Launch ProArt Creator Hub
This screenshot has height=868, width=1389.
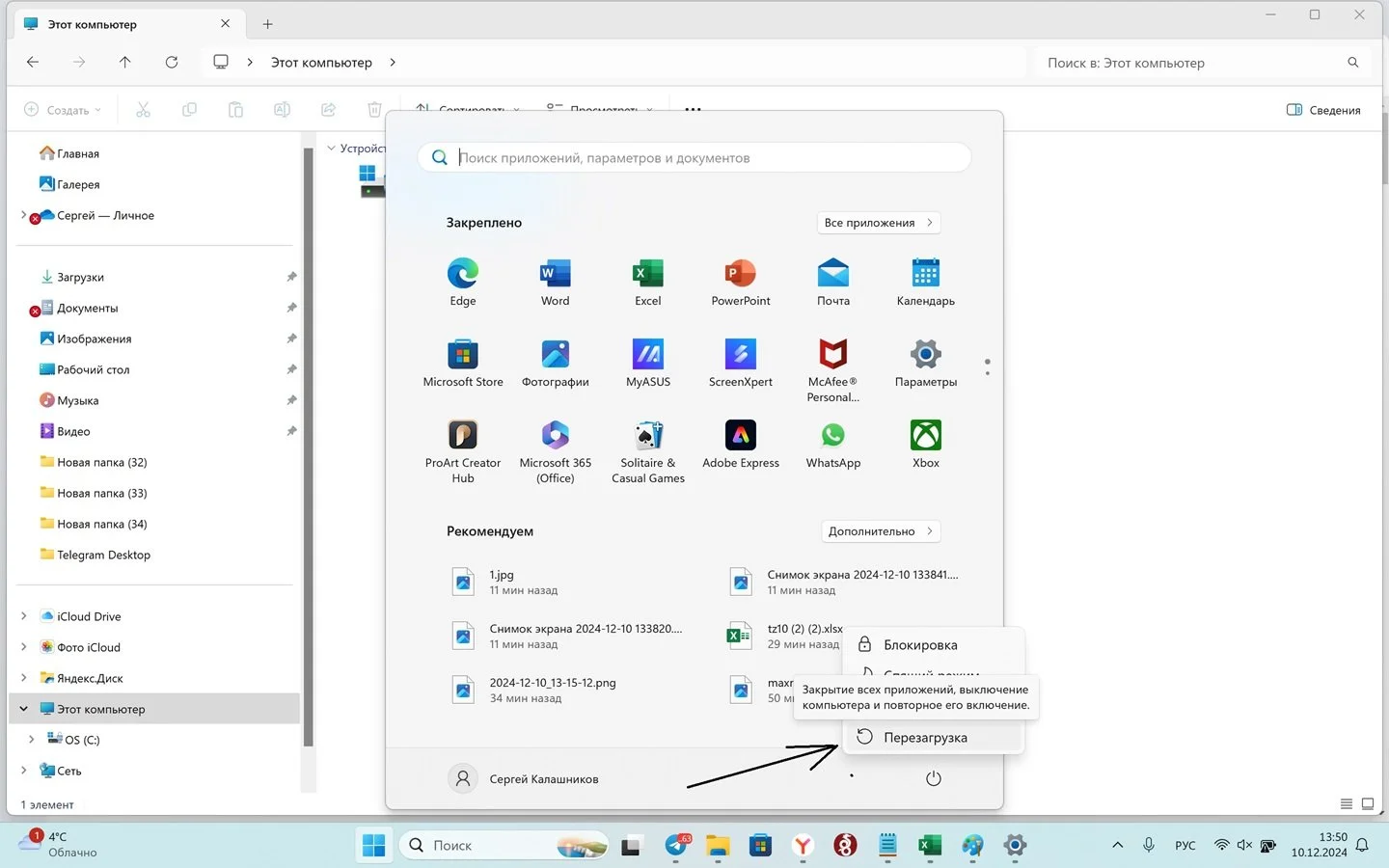[463, 451]
